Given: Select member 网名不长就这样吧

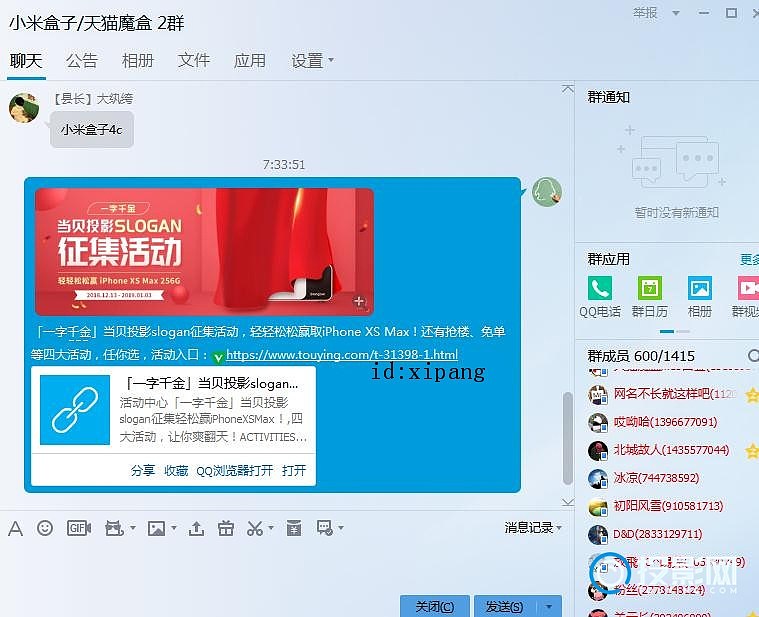Looking at the screenshot, I should click(x=673, y=394).
